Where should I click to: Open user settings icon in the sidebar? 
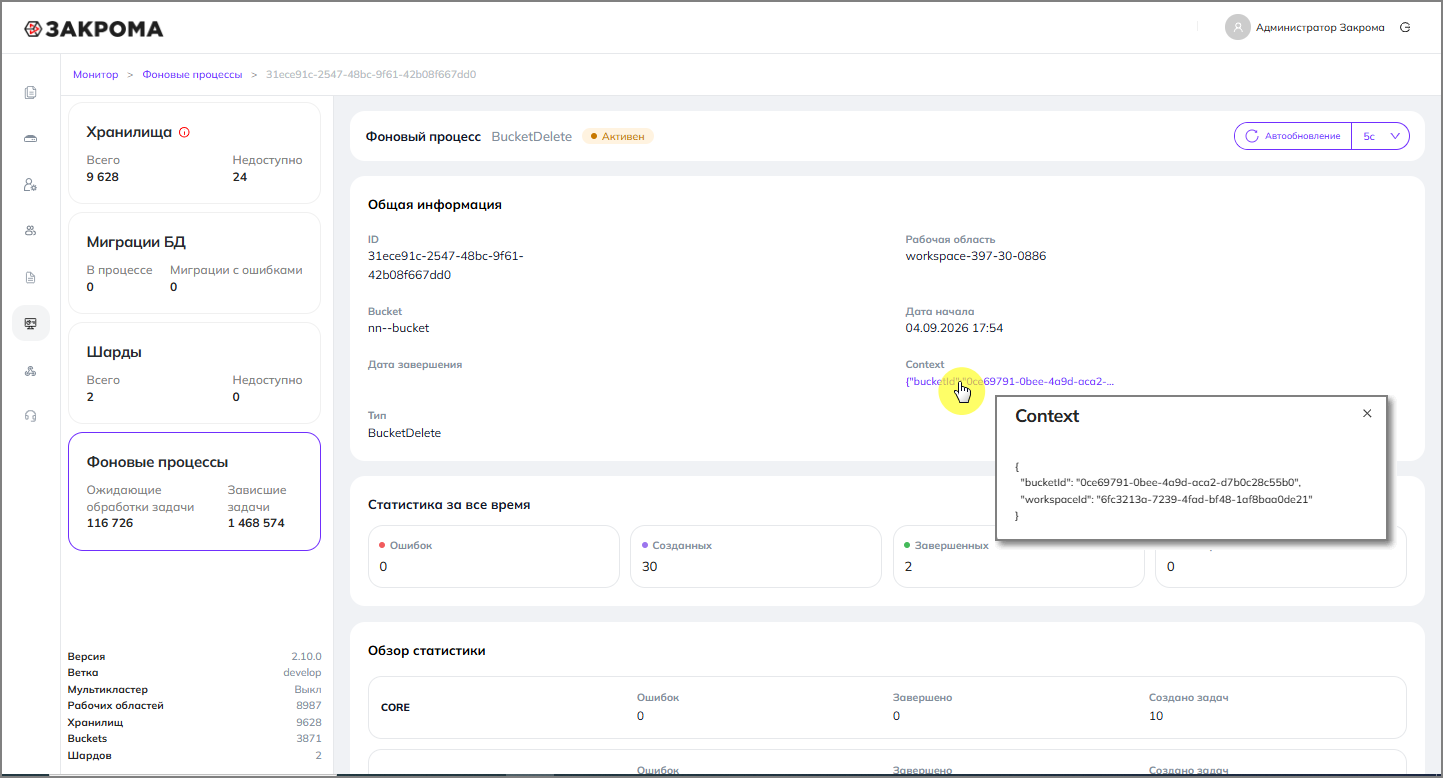30,185
